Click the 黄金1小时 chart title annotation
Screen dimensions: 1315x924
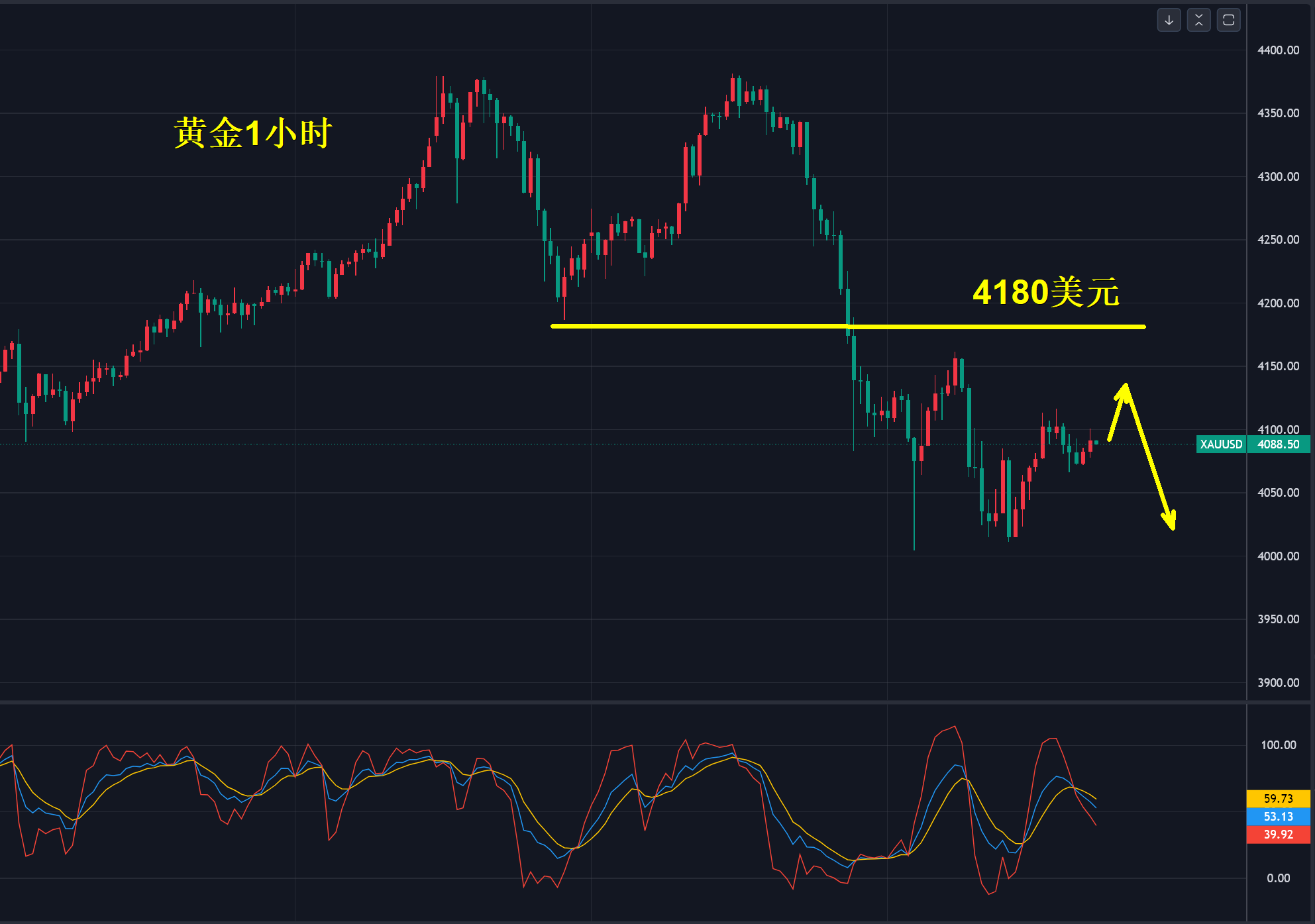point(252,133)
